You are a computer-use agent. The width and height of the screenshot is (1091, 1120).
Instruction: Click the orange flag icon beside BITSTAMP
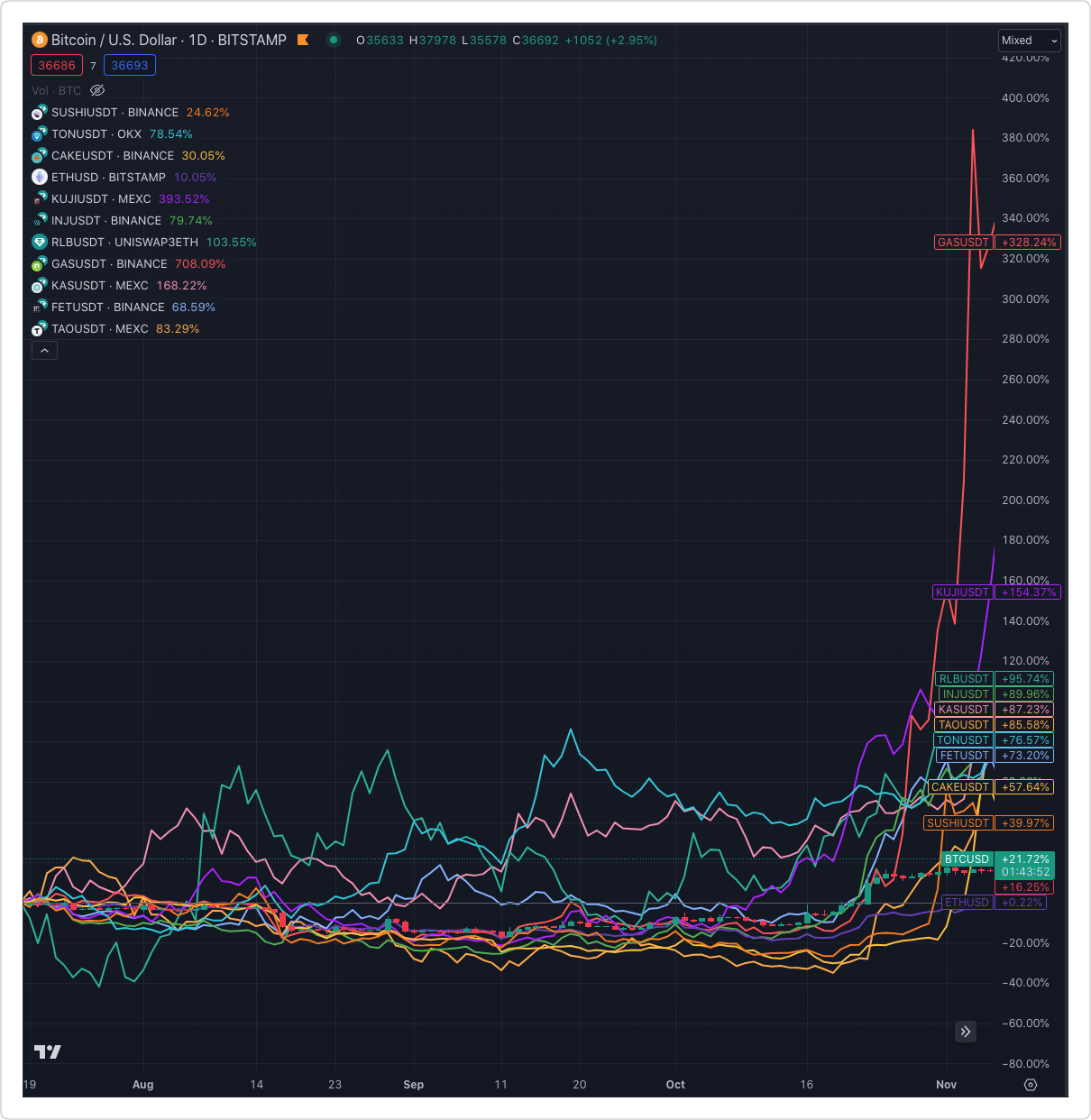coord(303,40)
